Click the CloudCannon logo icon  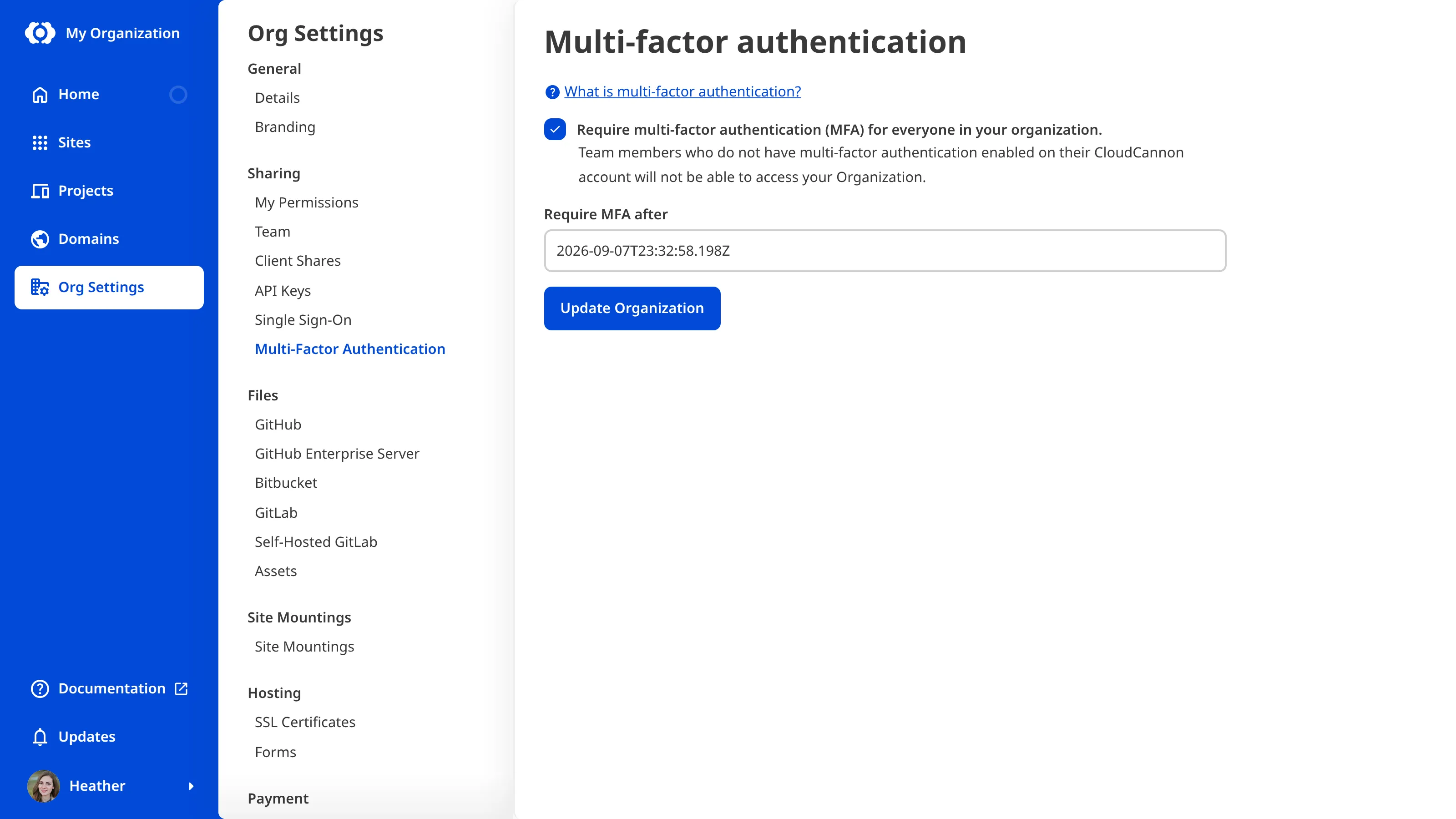point(40,33)
